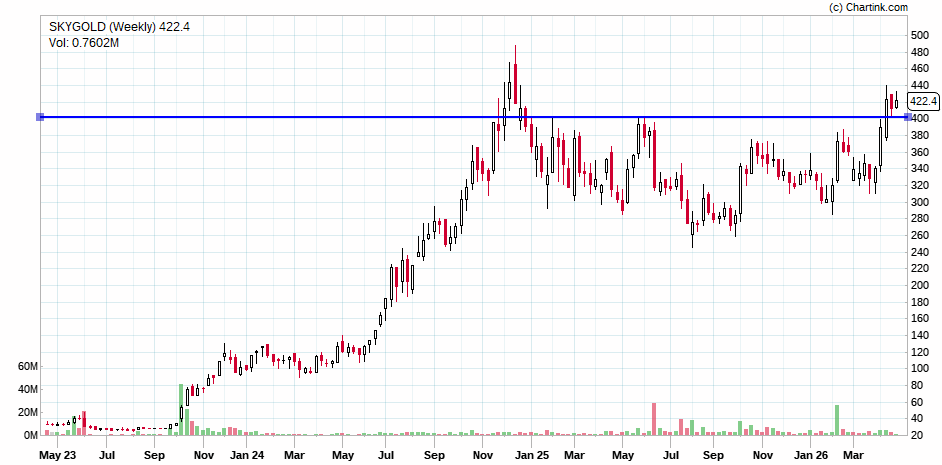This screenshot has height=465, width=942.
Task: Click the 380 price axis label
Action: [x=920, y=136]
